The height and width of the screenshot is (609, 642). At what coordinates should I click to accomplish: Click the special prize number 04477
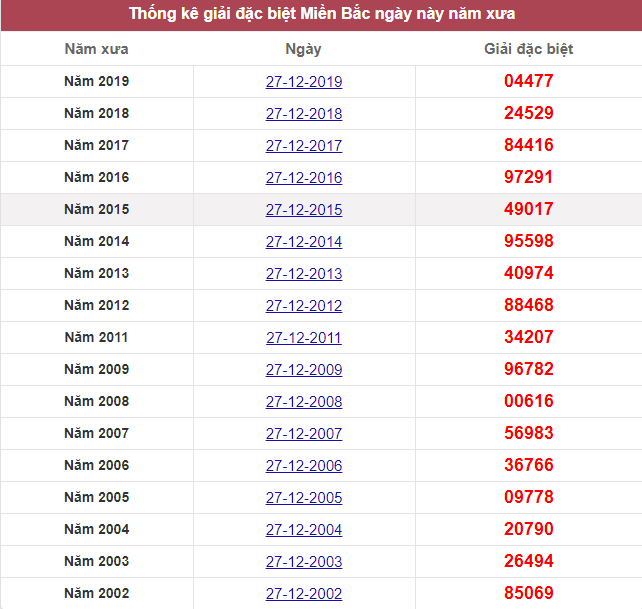pos(529,81)
